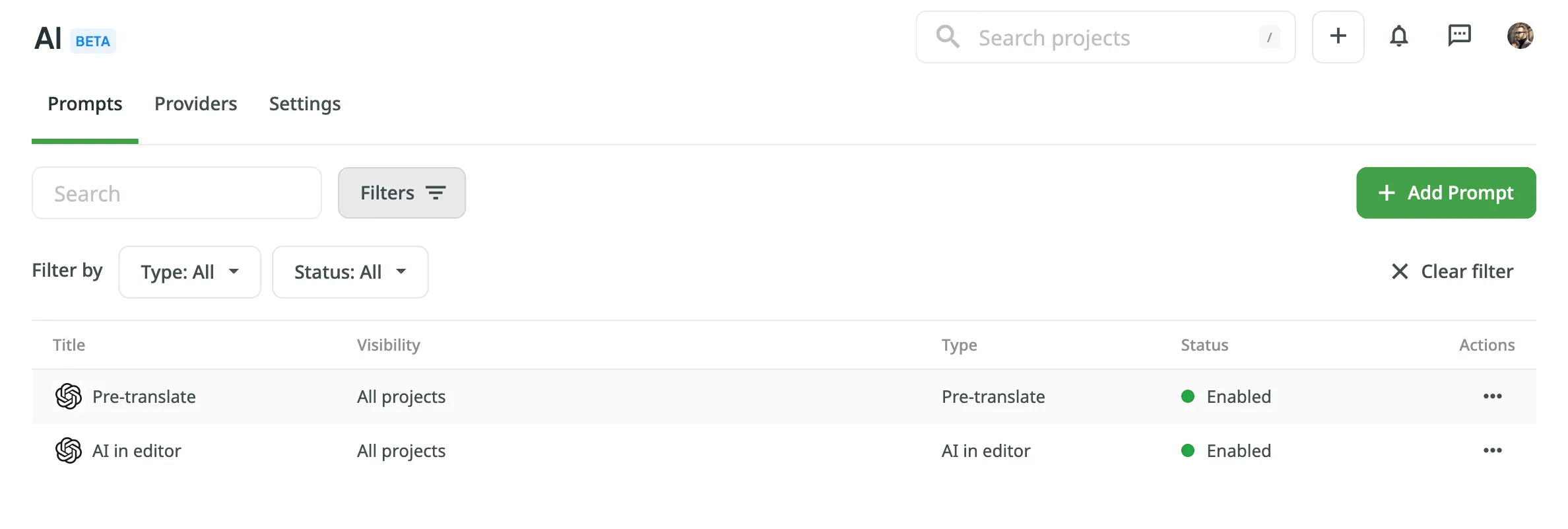
Task: Click OpenAI logo beside Pre-translate title
Action: 69,396
